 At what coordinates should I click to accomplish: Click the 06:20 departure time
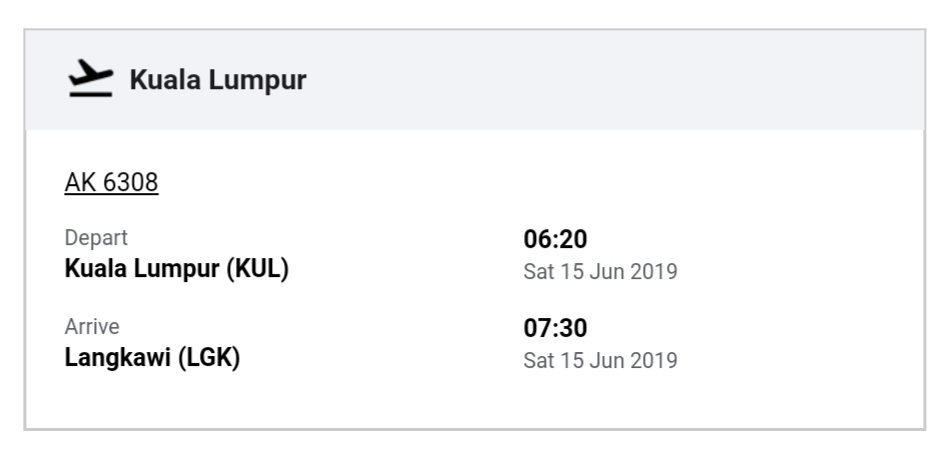(555, 239)
